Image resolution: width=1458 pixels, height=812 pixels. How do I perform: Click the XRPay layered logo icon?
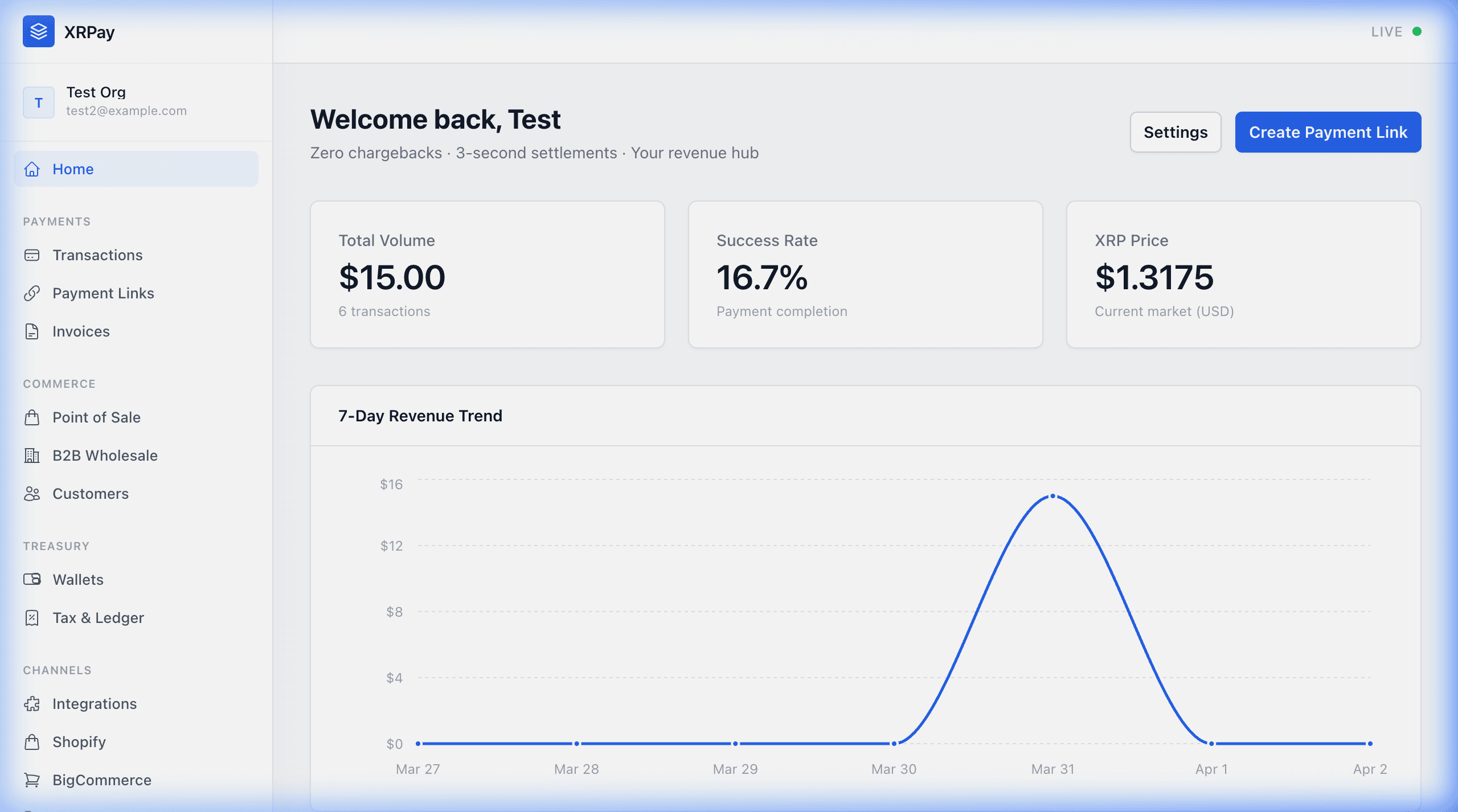(x=39, y=31)
